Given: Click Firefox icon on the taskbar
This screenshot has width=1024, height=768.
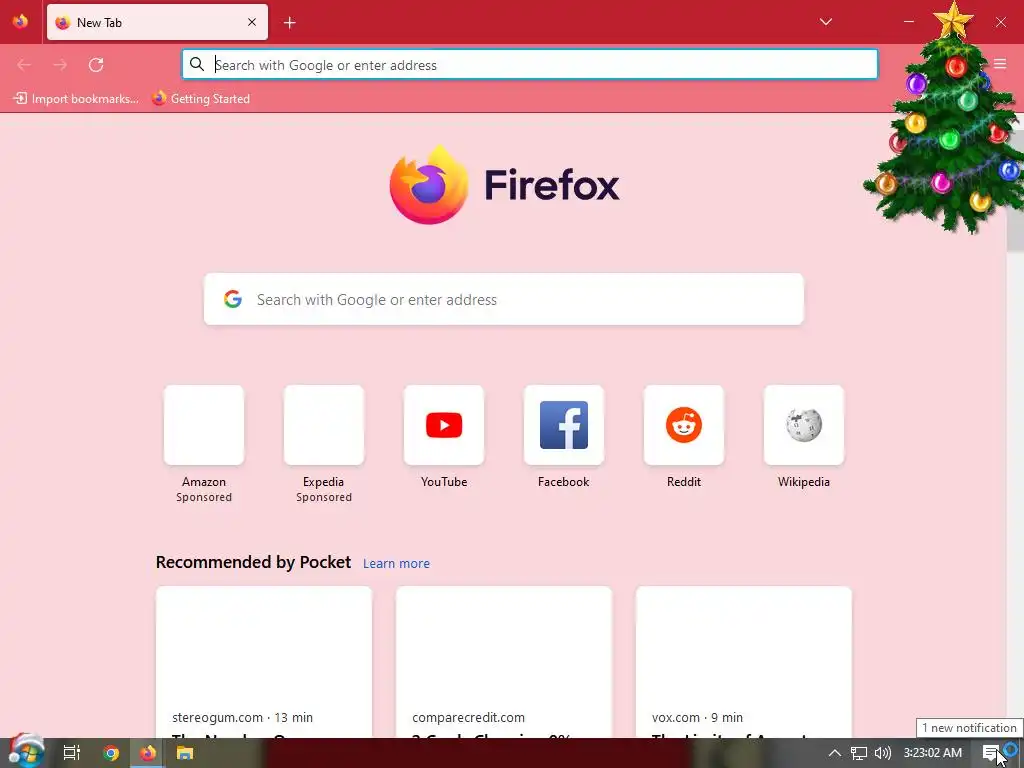Looking at the screenshot, I should (x=148, y=753).
